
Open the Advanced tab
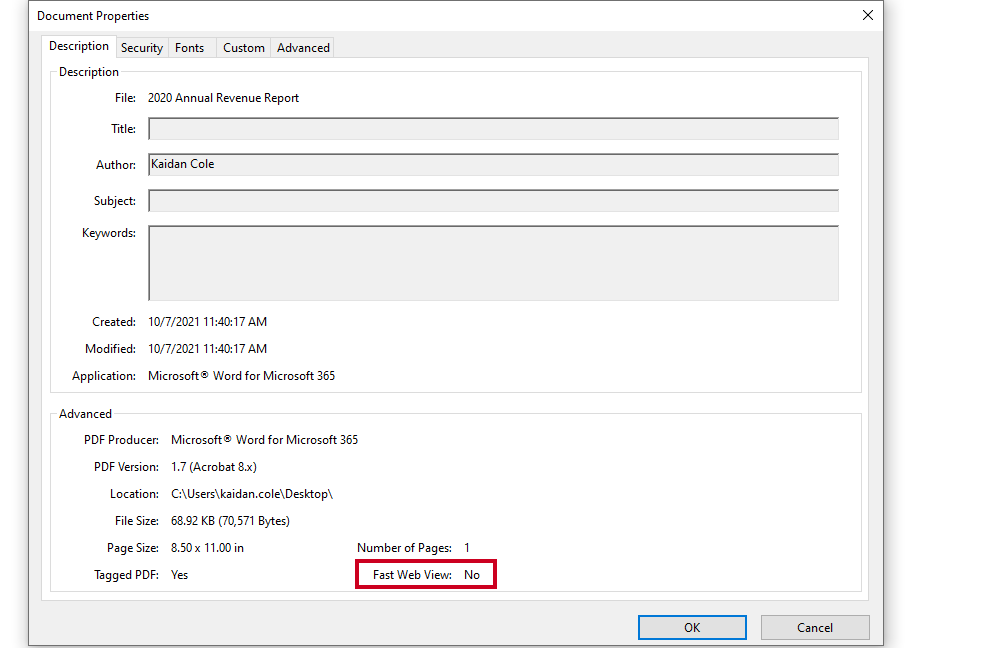pyautogui.click(x=303, y=48)
